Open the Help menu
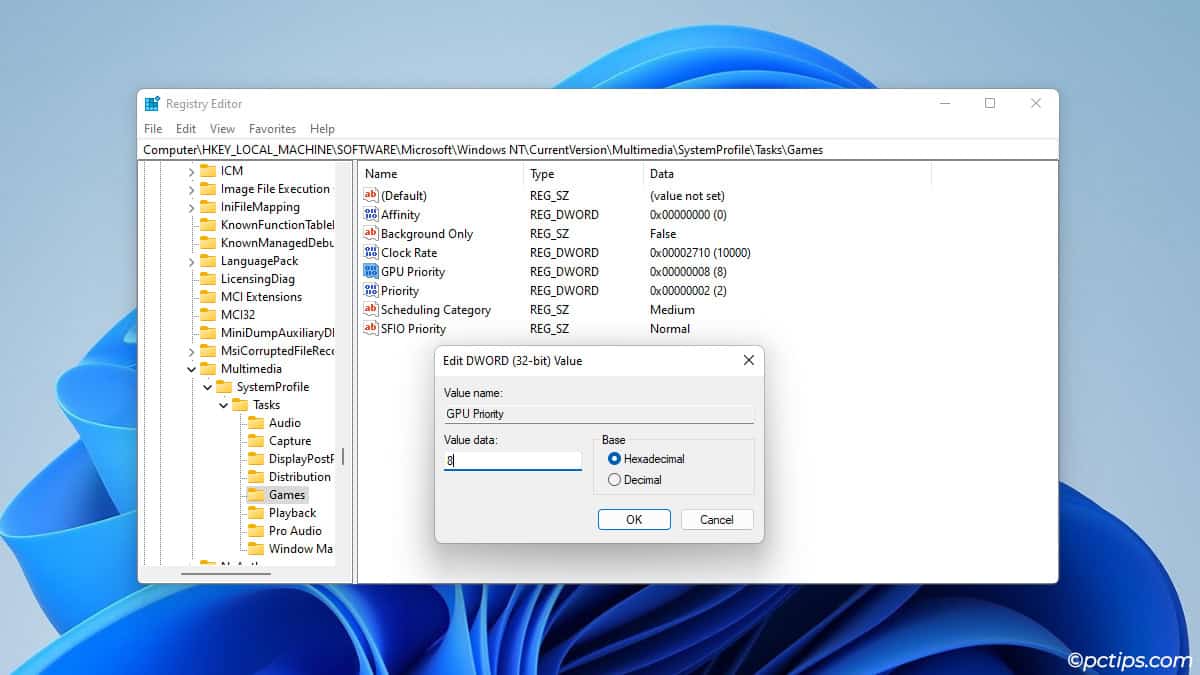The width and height of the screenshot is (1200, 675). click(x=322, y=129)
